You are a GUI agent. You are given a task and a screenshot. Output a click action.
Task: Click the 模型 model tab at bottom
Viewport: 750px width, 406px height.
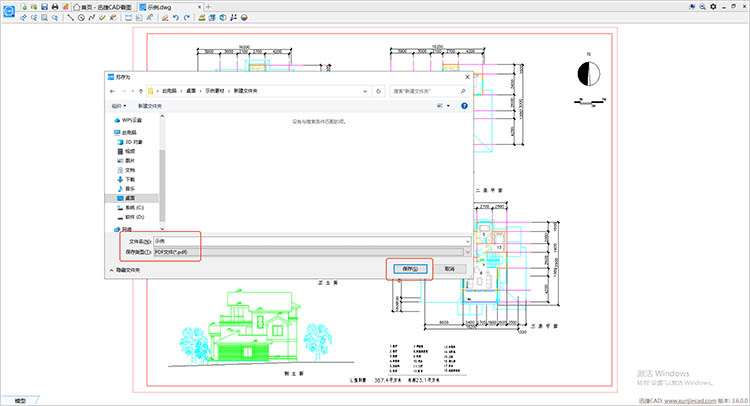click(20, 401)
